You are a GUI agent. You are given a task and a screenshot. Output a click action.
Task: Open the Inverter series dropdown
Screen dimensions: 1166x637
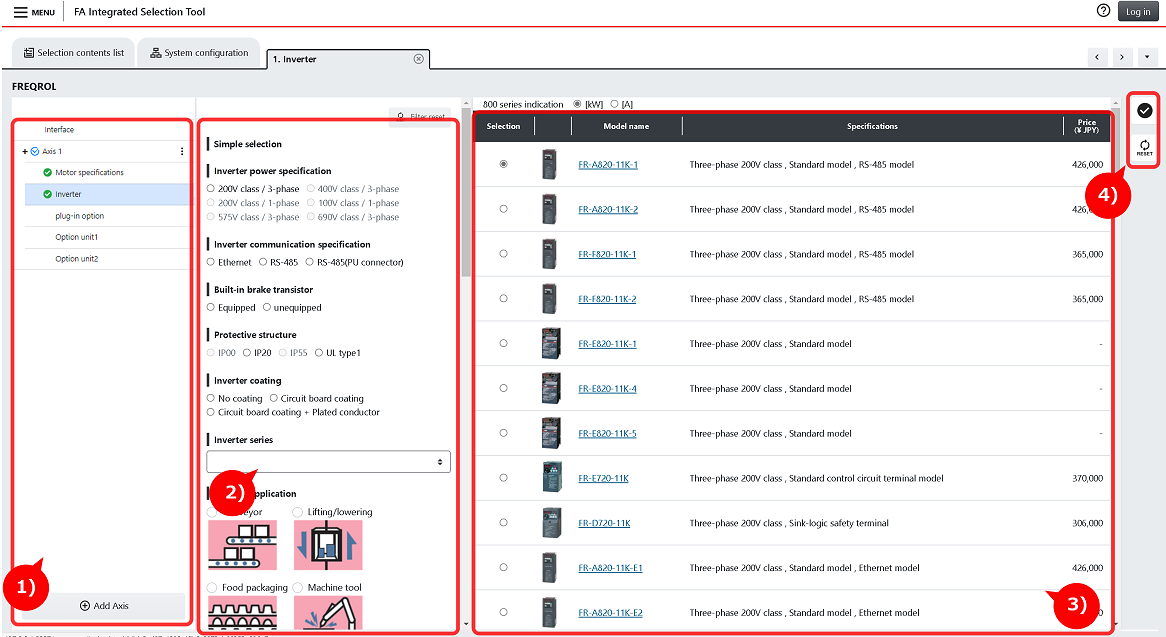tap(328, 462)
